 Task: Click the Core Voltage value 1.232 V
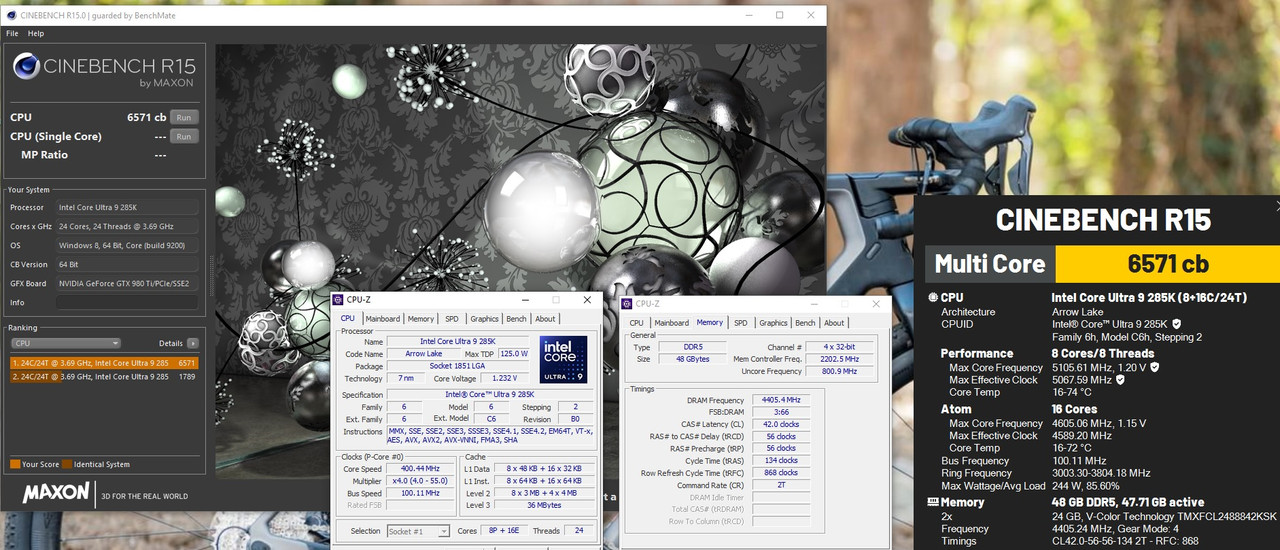tap(504, 379)
